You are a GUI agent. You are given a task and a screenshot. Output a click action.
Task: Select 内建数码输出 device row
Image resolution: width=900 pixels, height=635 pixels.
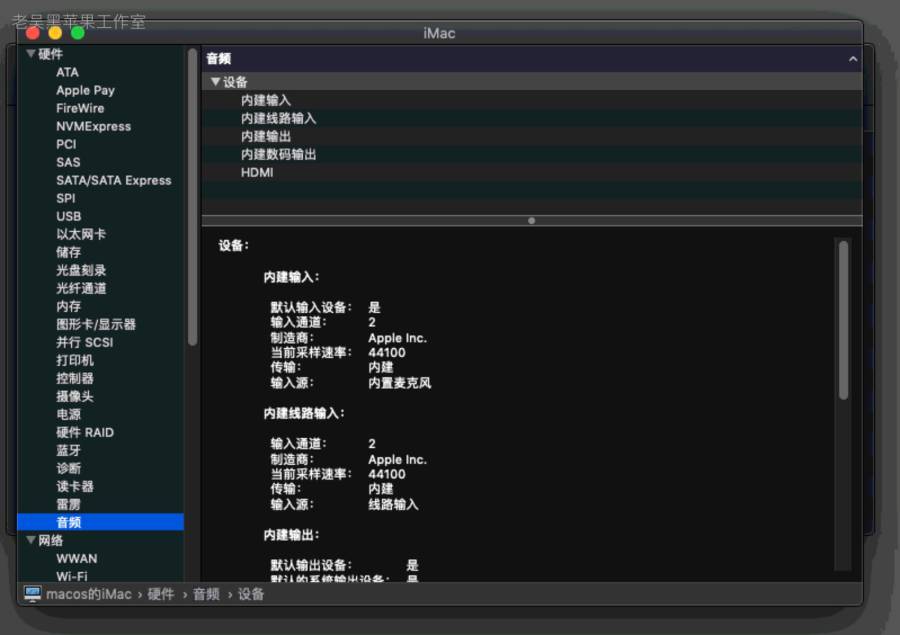coord(278,154)
